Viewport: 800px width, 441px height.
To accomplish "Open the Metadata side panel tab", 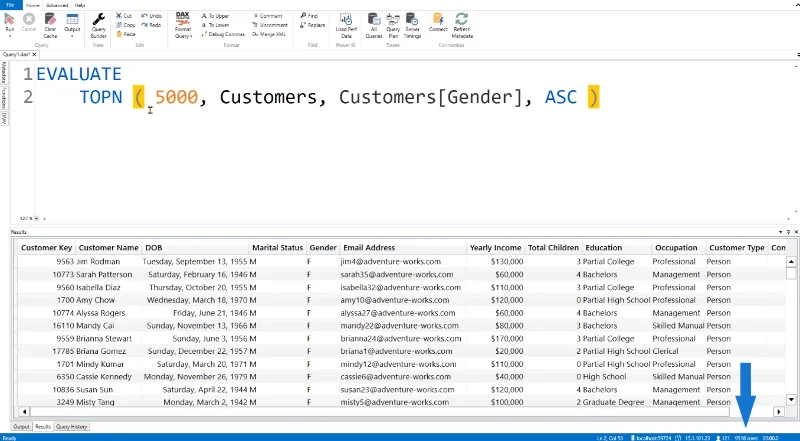I will coord(4,72).
